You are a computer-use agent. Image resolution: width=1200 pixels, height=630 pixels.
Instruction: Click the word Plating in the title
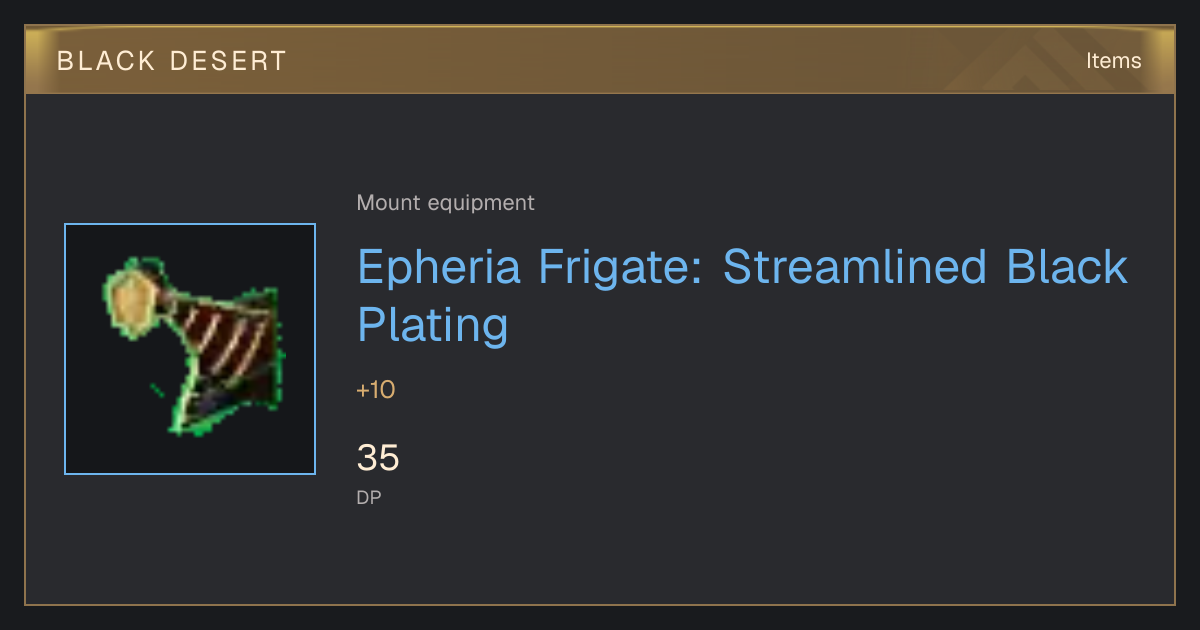[433, 325]
